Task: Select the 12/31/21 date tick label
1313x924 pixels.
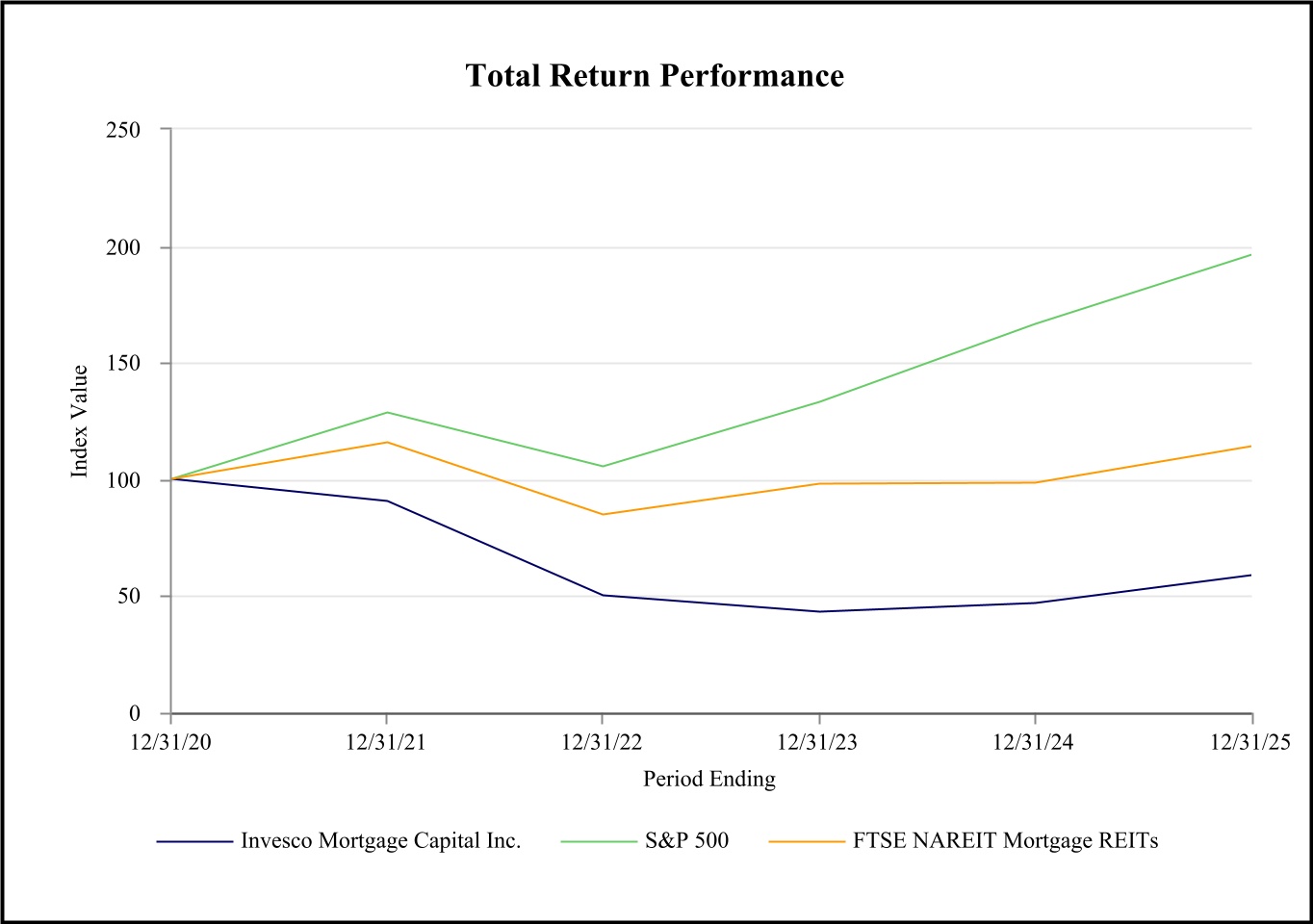Action: (x=386, y=743)
